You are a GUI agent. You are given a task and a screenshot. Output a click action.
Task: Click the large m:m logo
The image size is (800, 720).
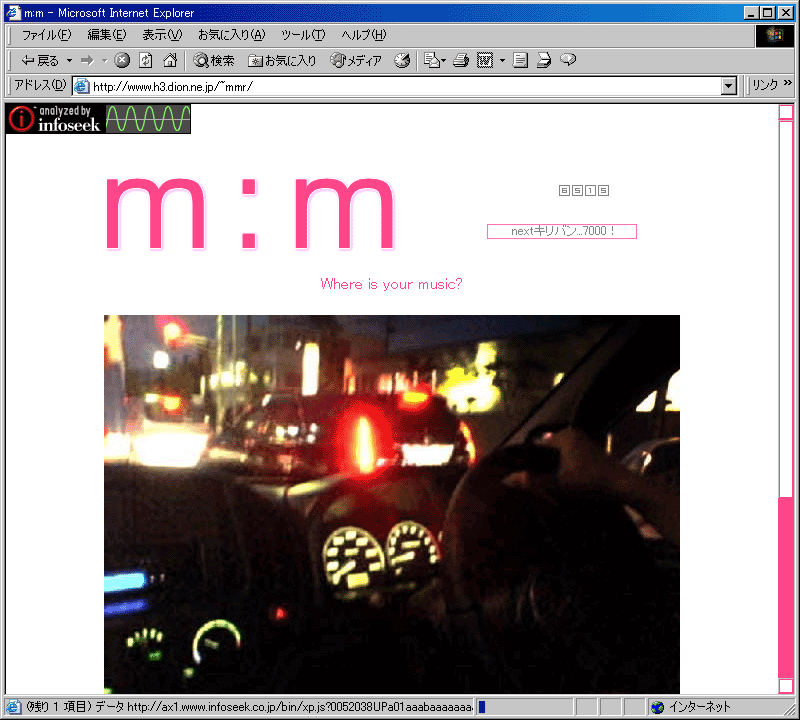pos(250,213)
